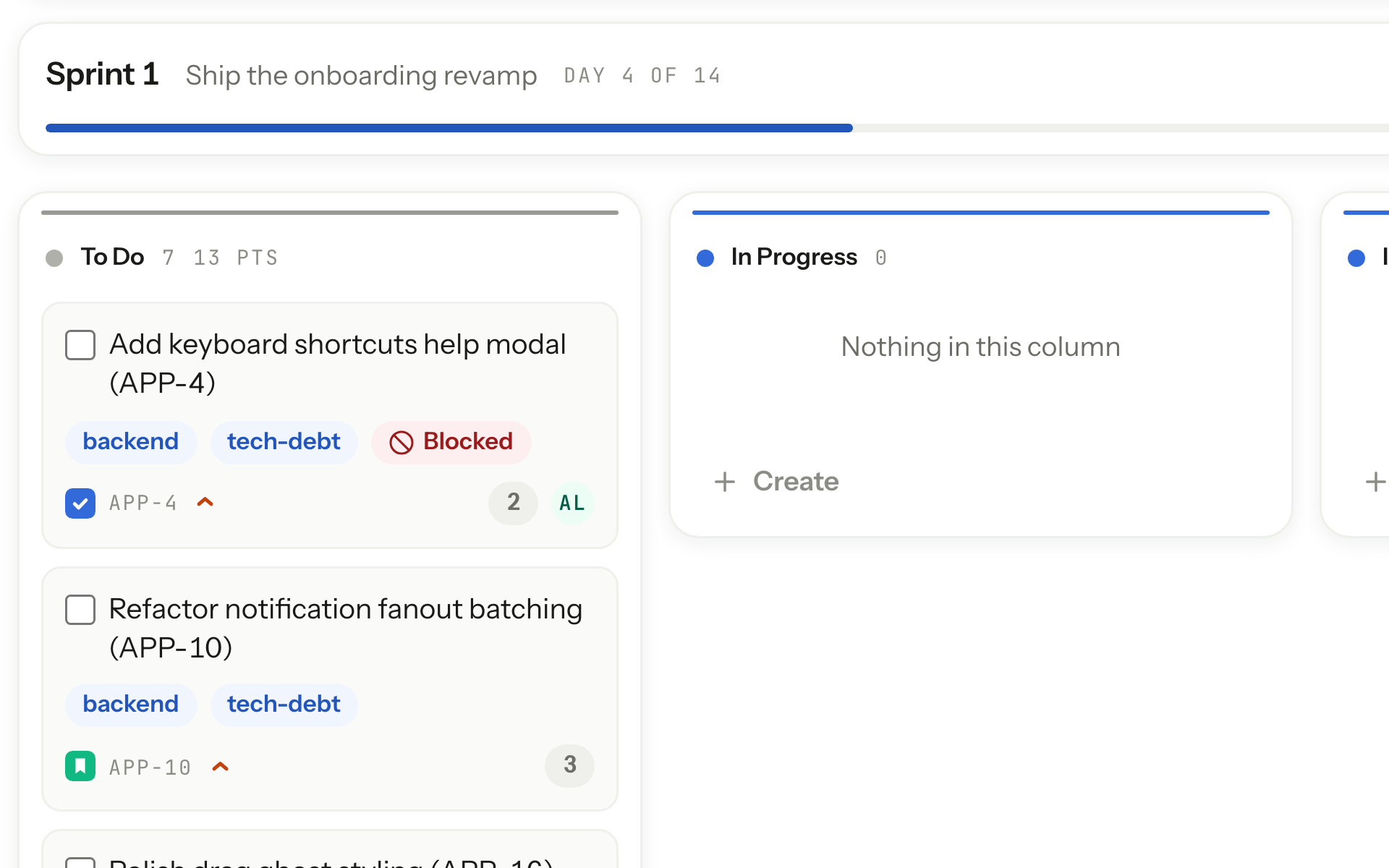Click the In Progress column header
The image size is (1389, 868).
(794, 257)
